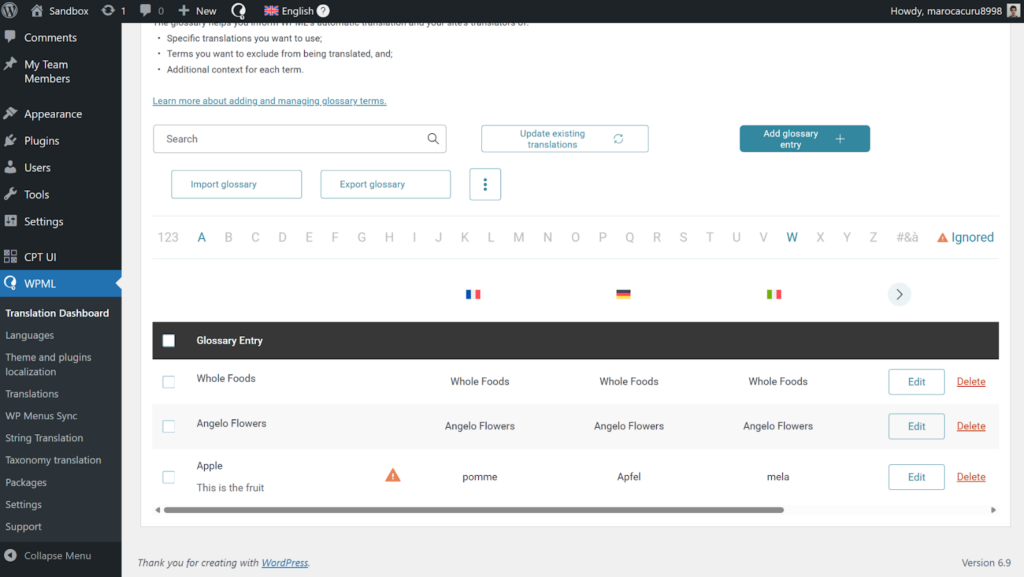Delete the Whole Foods entry
Screen dimensions: 1024x577
pos(971,382)
